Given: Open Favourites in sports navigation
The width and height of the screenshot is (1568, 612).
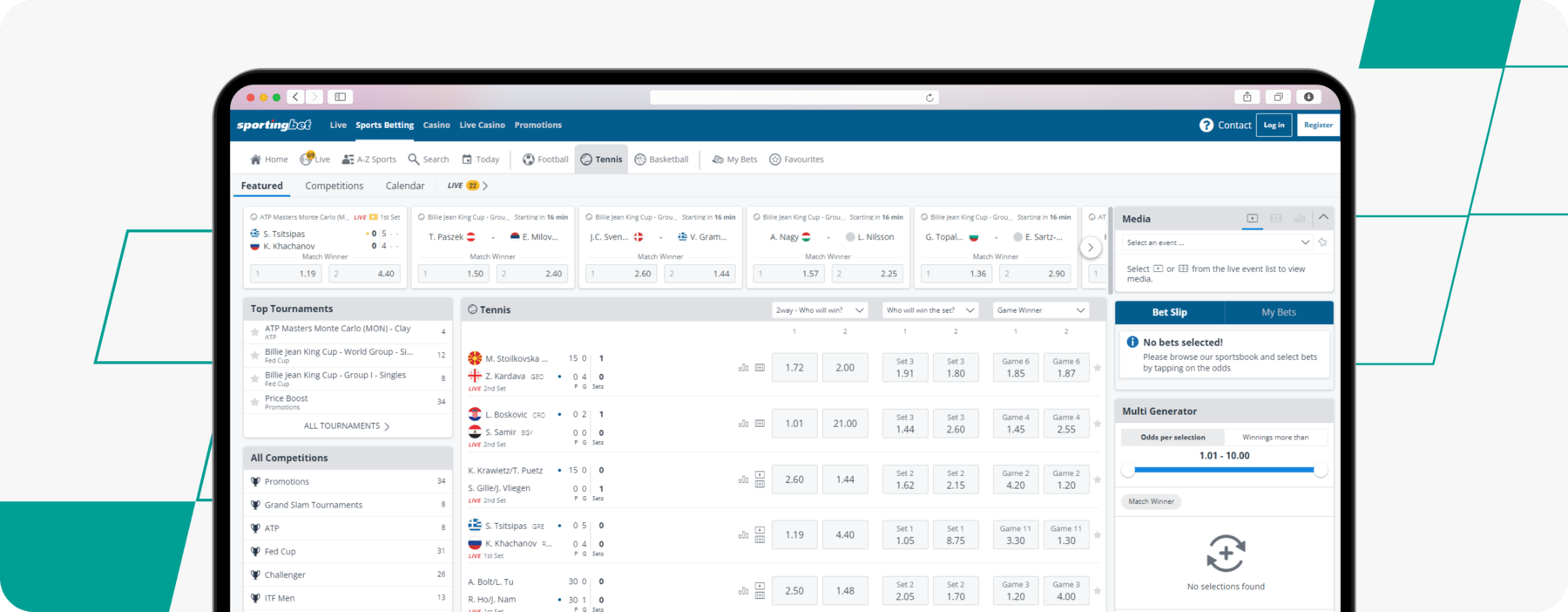Looking at the screenshot, I should (x=796, y=160).
